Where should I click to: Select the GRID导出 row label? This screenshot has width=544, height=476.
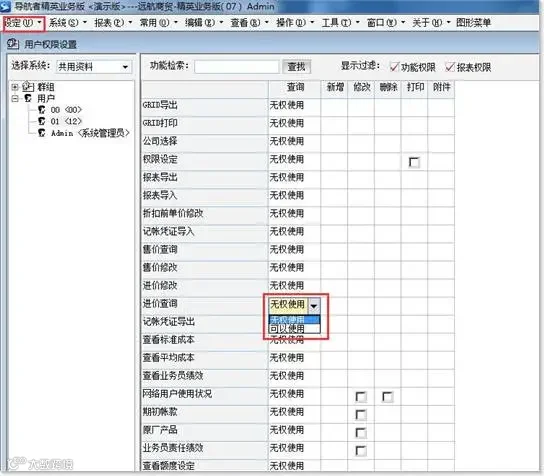coord(160,105)
